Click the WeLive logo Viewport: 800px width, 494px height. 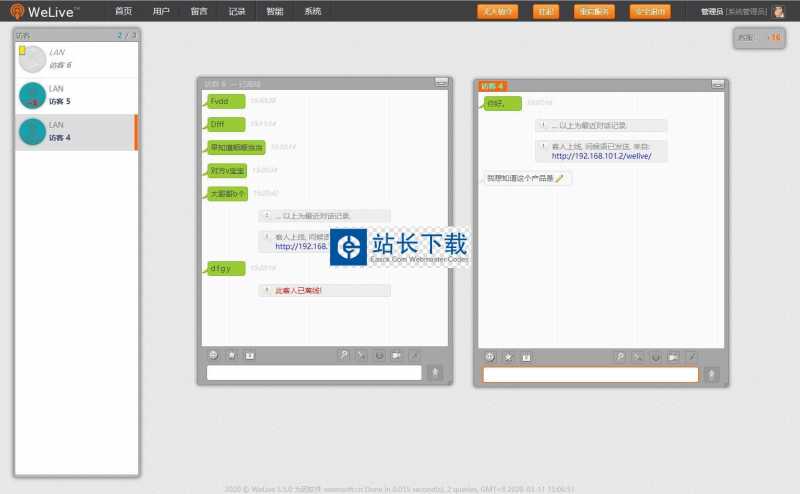tap(55, 11)
